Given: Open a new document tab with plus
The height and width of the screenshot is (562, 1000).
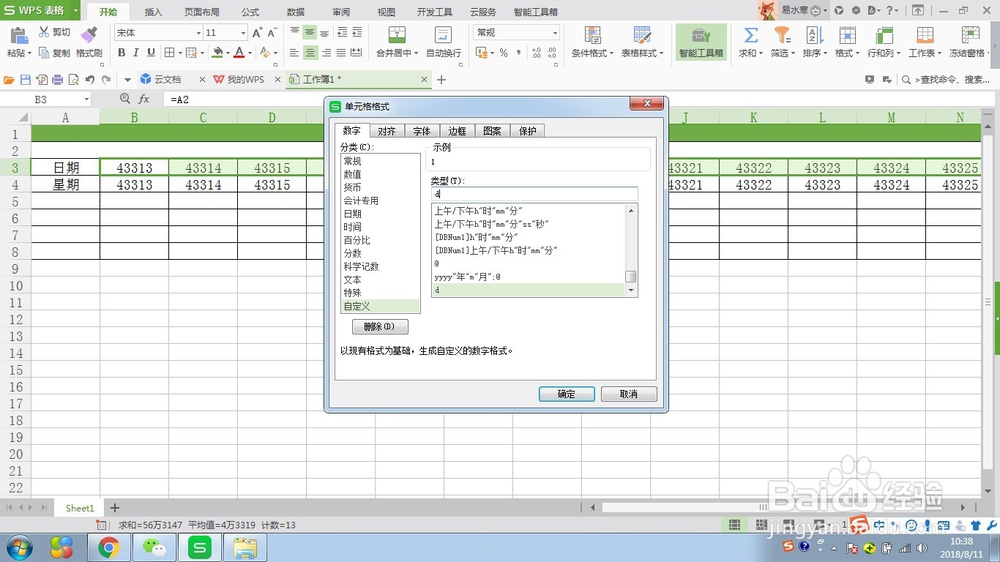Looking at the screenshot, I should (x=441, y=80).
